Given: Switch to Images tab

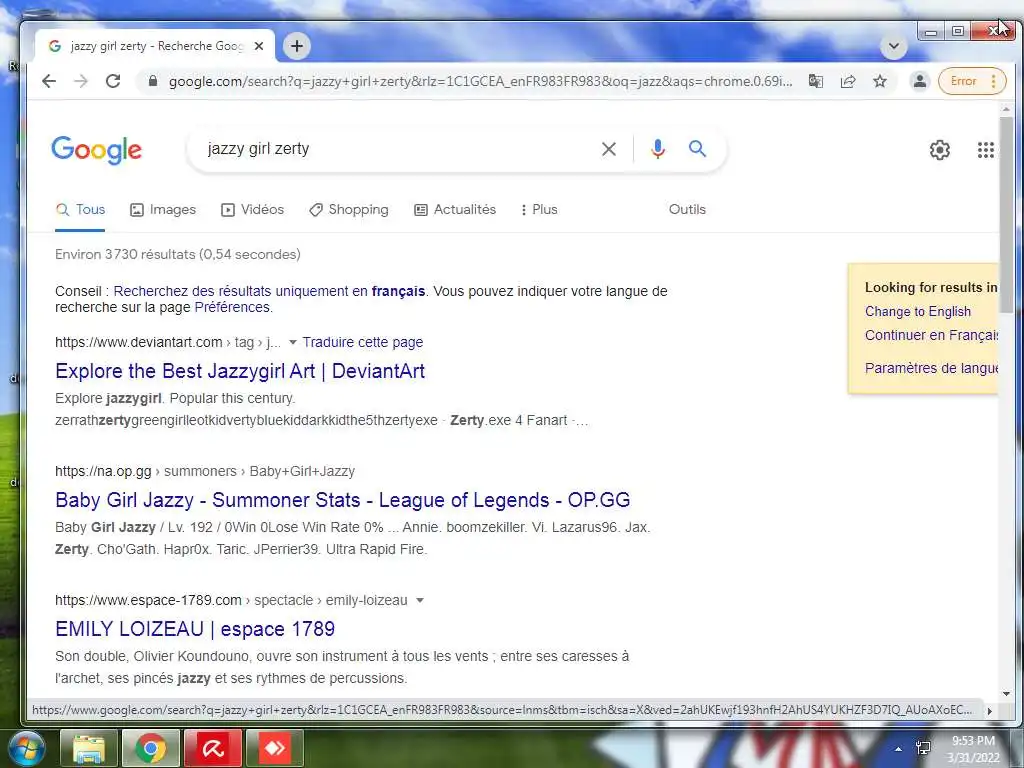Looking at the screenshot, I should pyautogui.click(x=163, y=210).
